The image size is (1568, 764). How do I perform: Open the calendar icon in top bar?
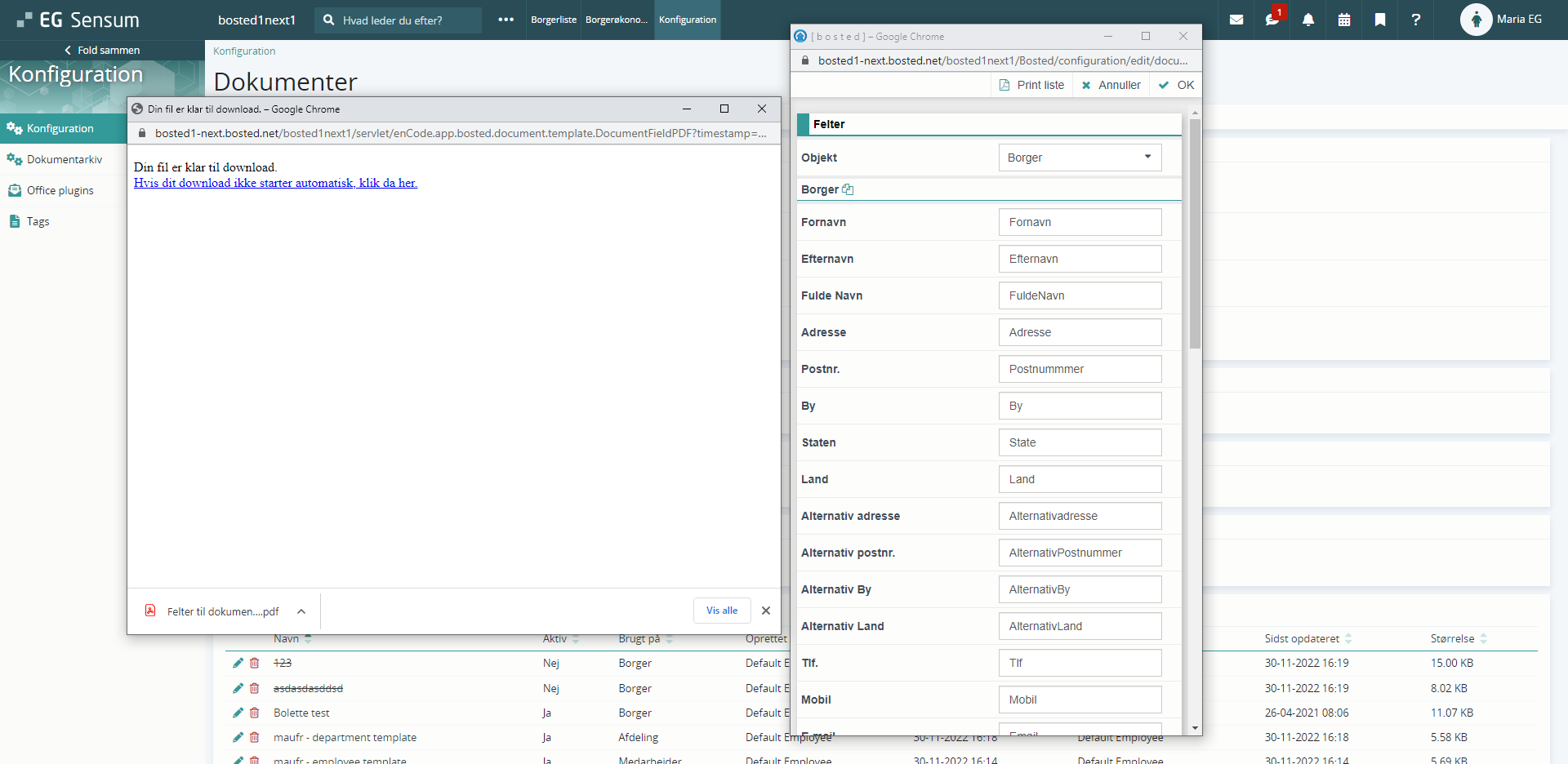click(x=1344, y=20)
